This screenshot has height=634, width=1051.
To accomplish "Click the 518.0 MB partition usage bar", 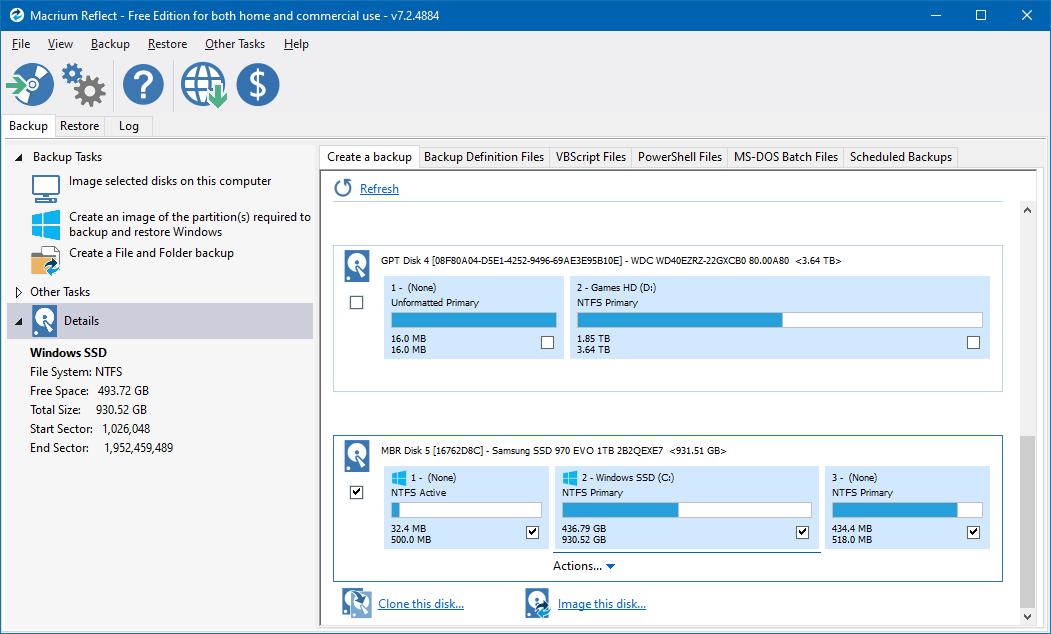I will (x=907, y=510).
